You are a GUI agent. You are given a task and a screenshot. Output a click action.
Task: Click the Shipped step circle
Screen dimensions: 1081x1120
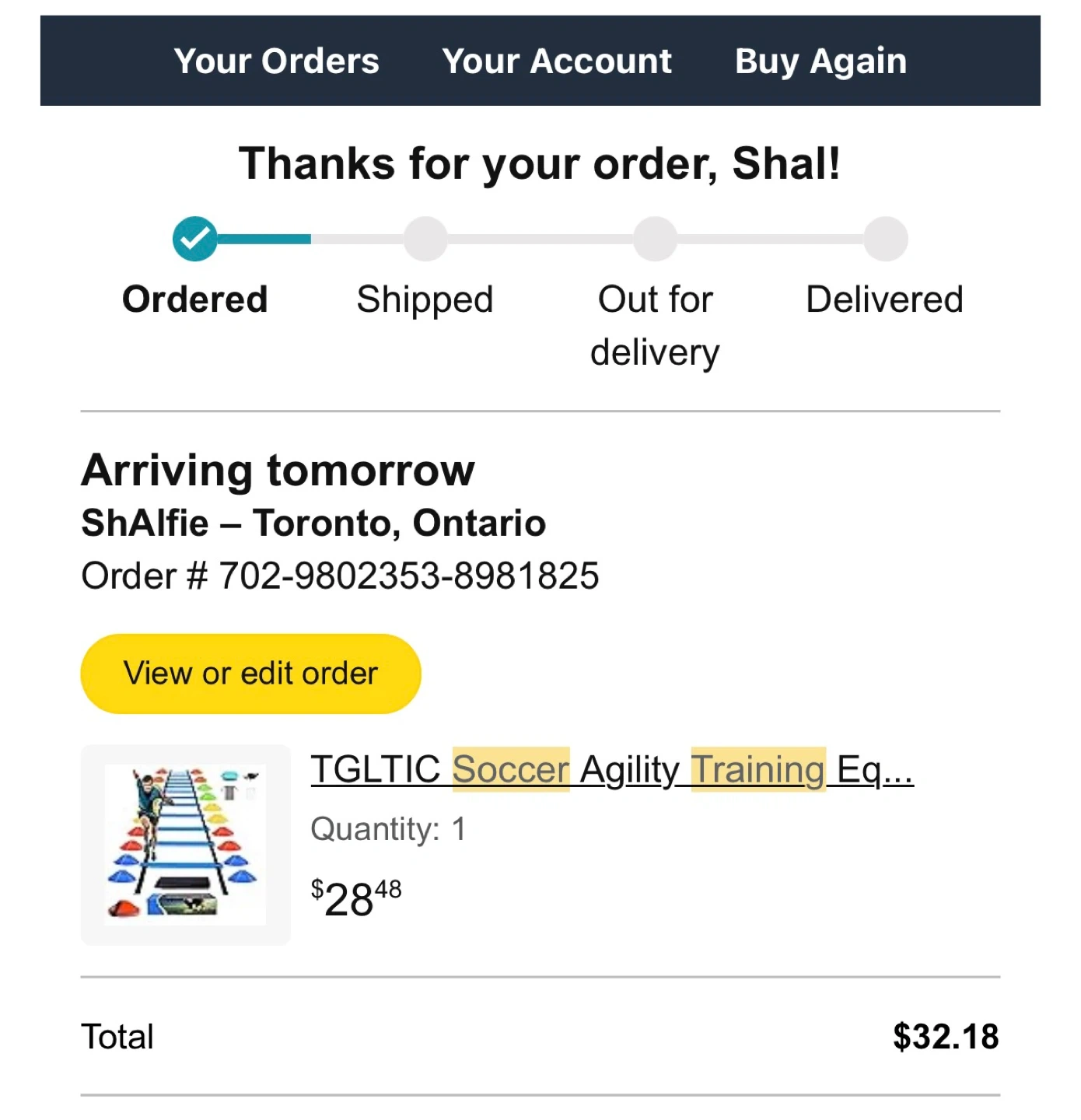(x=425, y=239)
